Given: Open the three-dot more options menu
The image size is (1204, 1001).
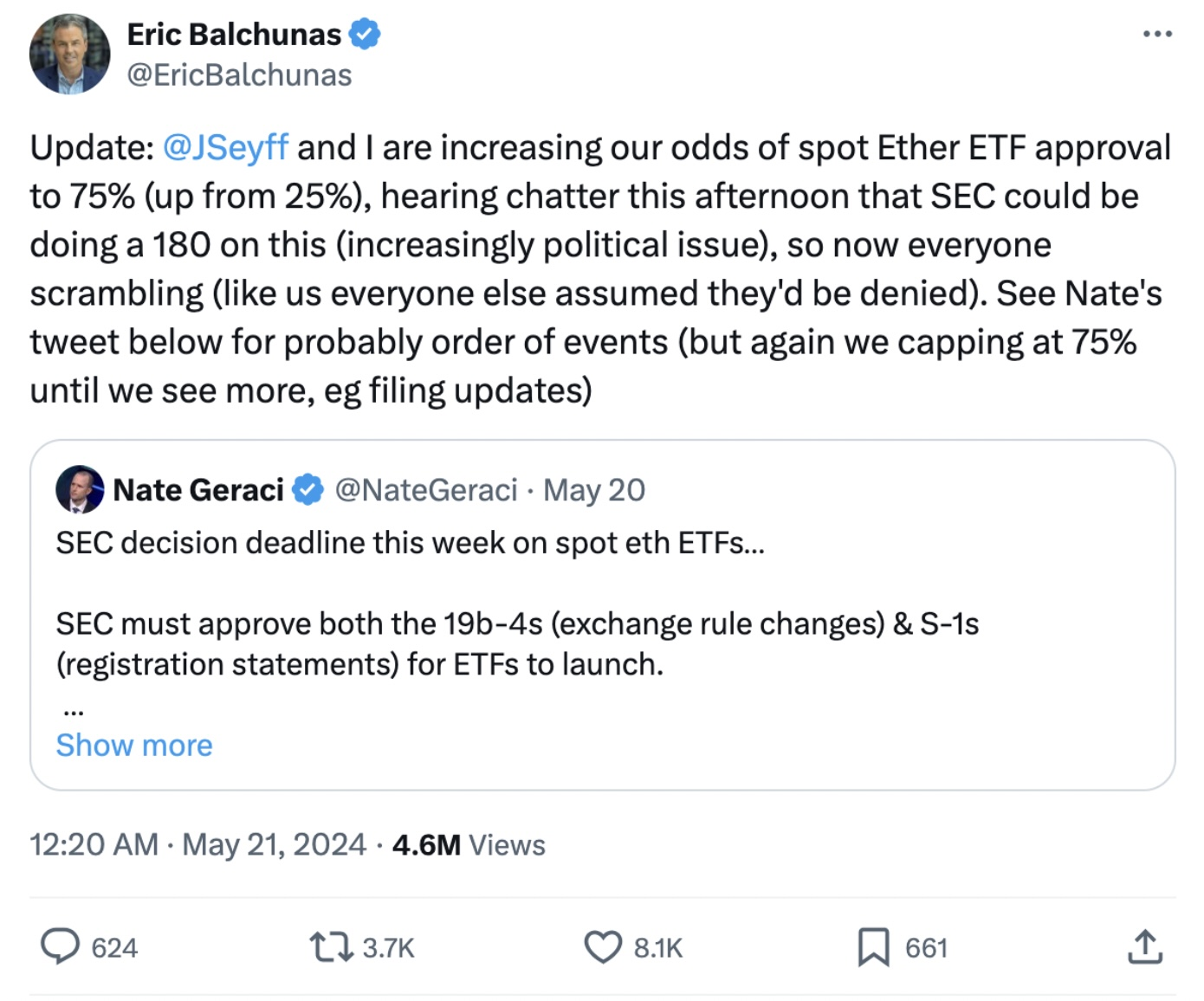Looking at the screenshot, I should pyautogui.click(x=1157, y=35).
